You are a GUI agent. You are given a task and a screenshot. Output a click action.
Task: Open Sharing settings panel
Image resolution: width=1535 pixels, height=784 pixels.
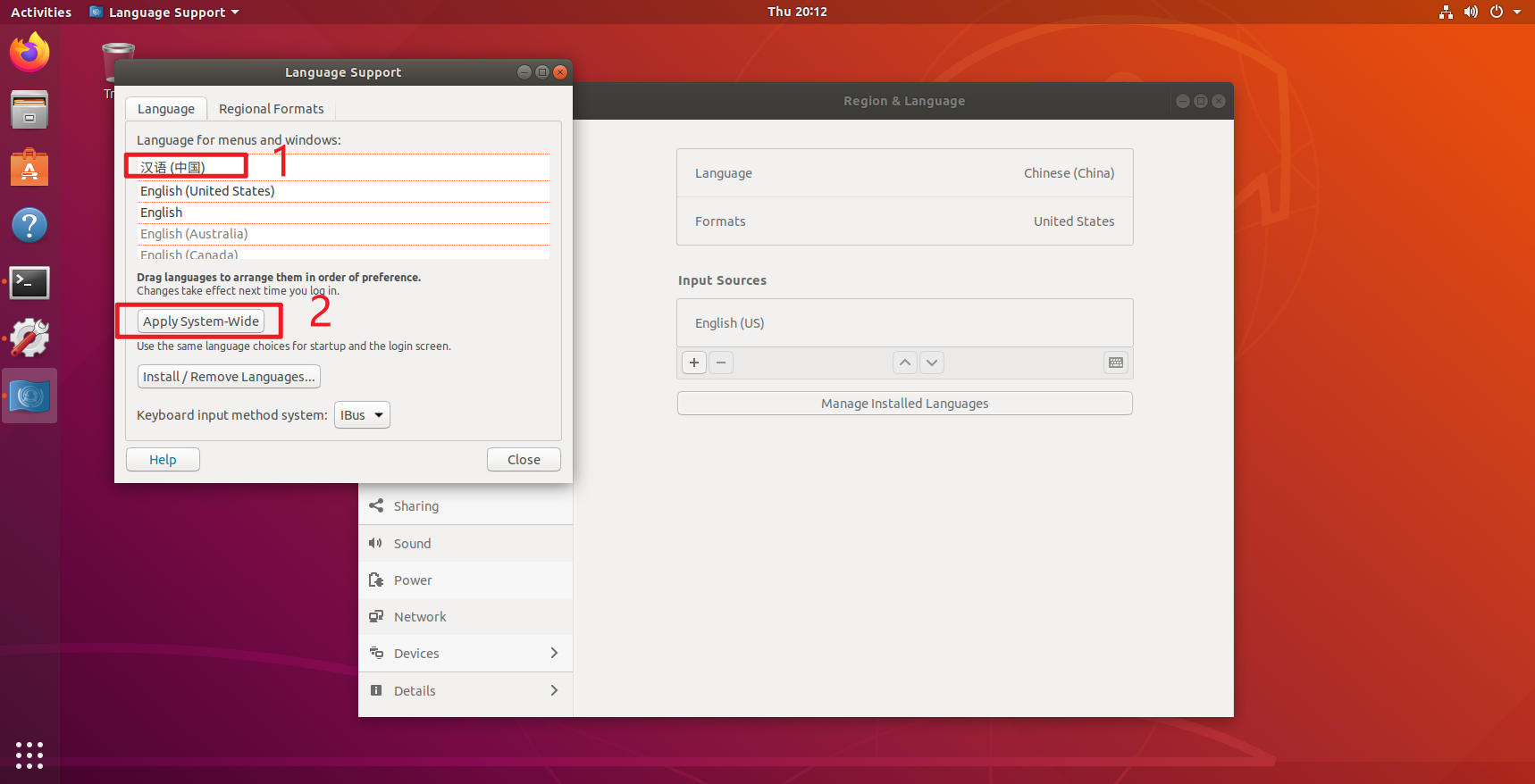tap(466, 506)
